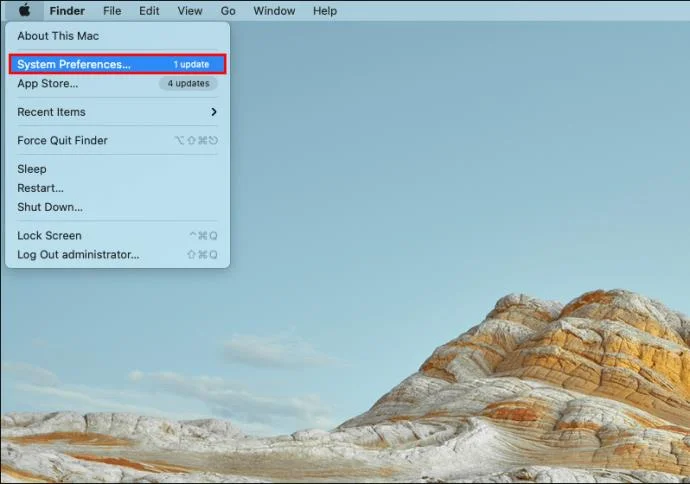Open the Window menu
Screen dimensions: 690x484
pos(274,11)
